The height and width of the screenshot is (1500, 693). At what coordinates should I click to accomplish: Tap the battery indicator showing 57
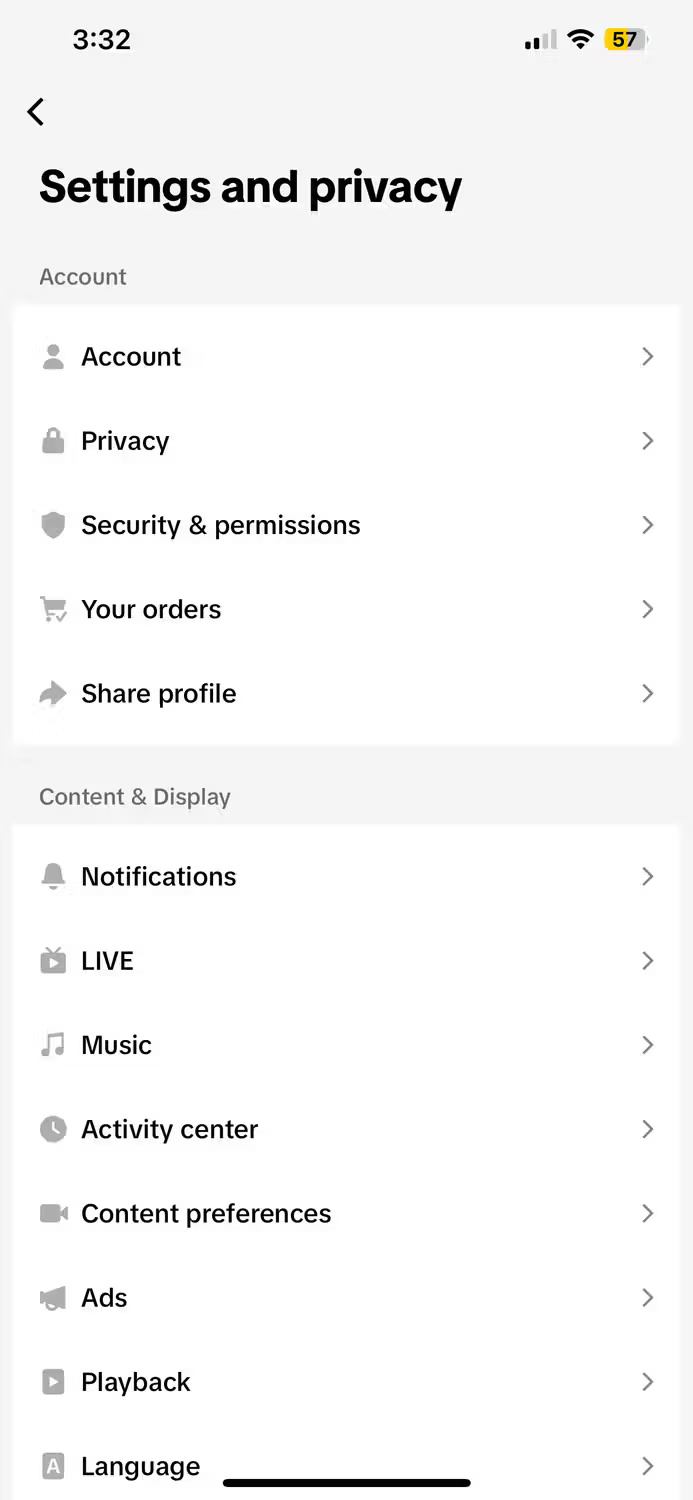[x=625, y=39]
